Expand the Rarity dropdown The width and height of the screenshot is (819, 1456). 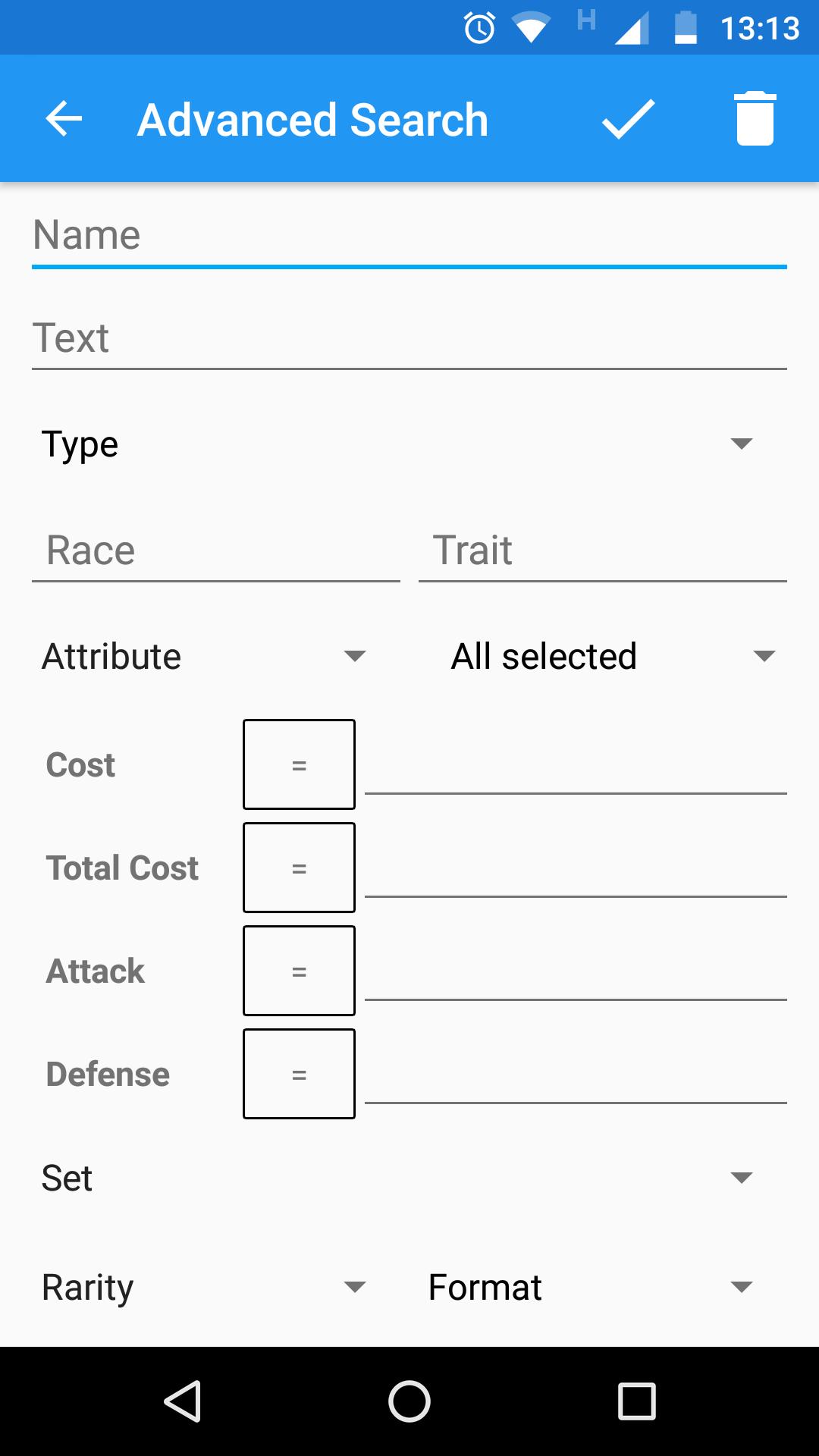pos(206,1287)
